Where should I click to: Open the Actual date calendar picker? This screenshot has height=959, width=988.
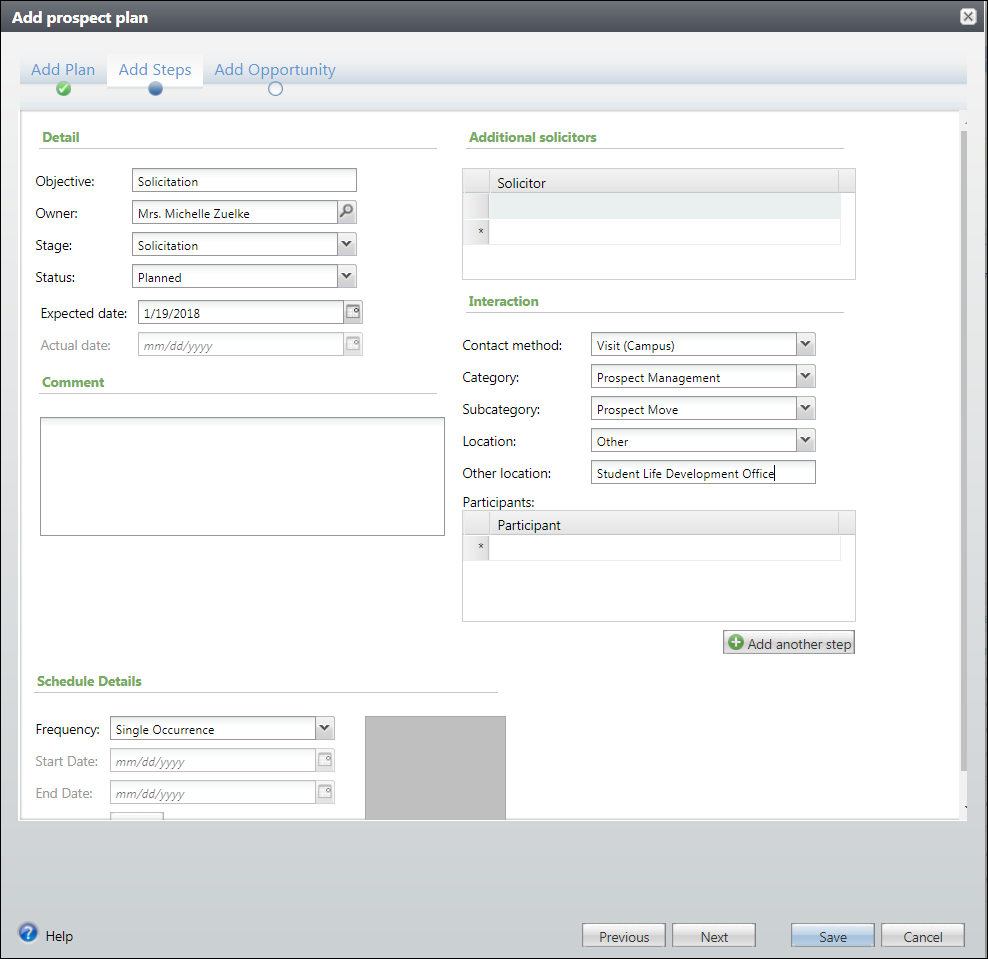(353, 344)
